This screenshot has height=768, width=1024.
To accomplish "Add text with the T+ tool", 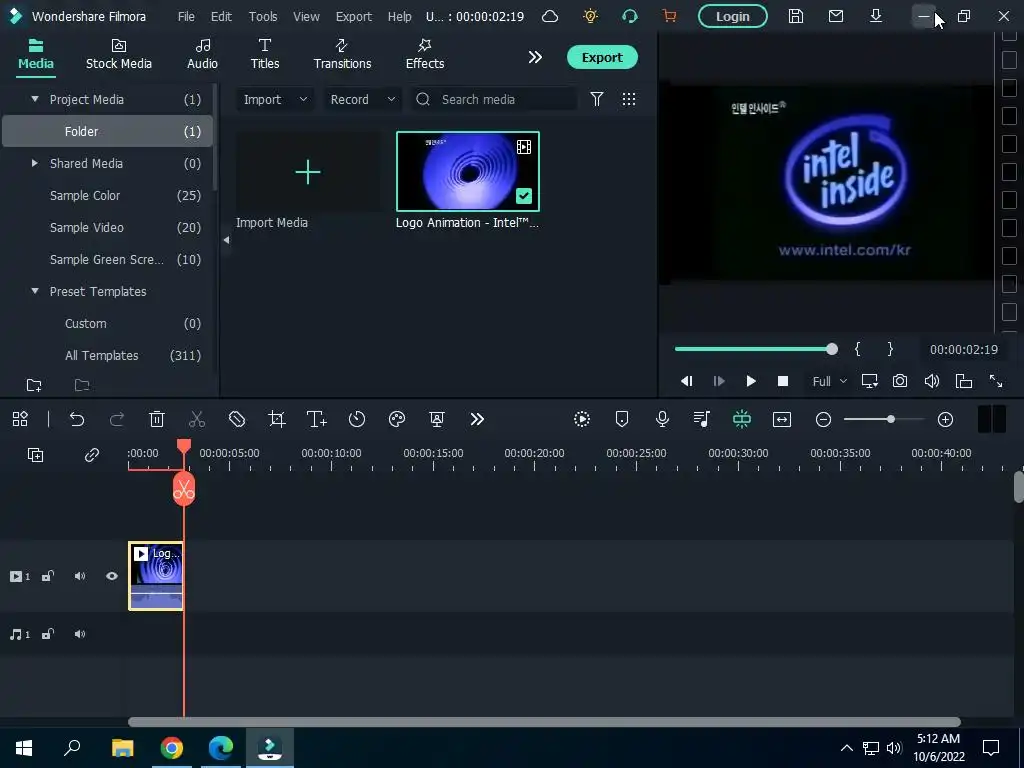I will tap(317, 419).
